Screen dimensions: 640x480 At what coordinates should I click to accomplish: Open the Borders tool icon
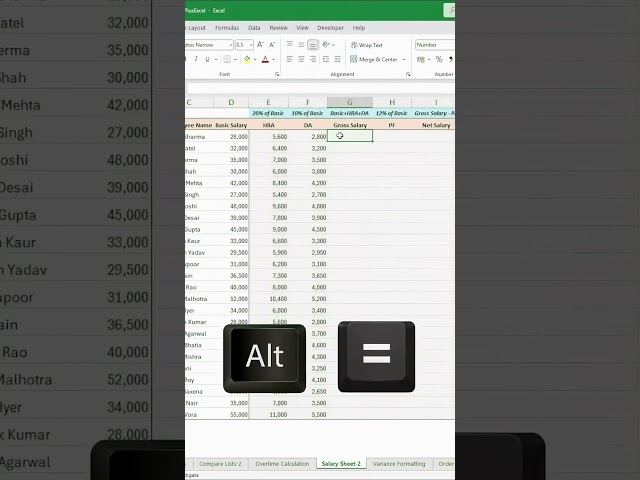tap(227, 60)
